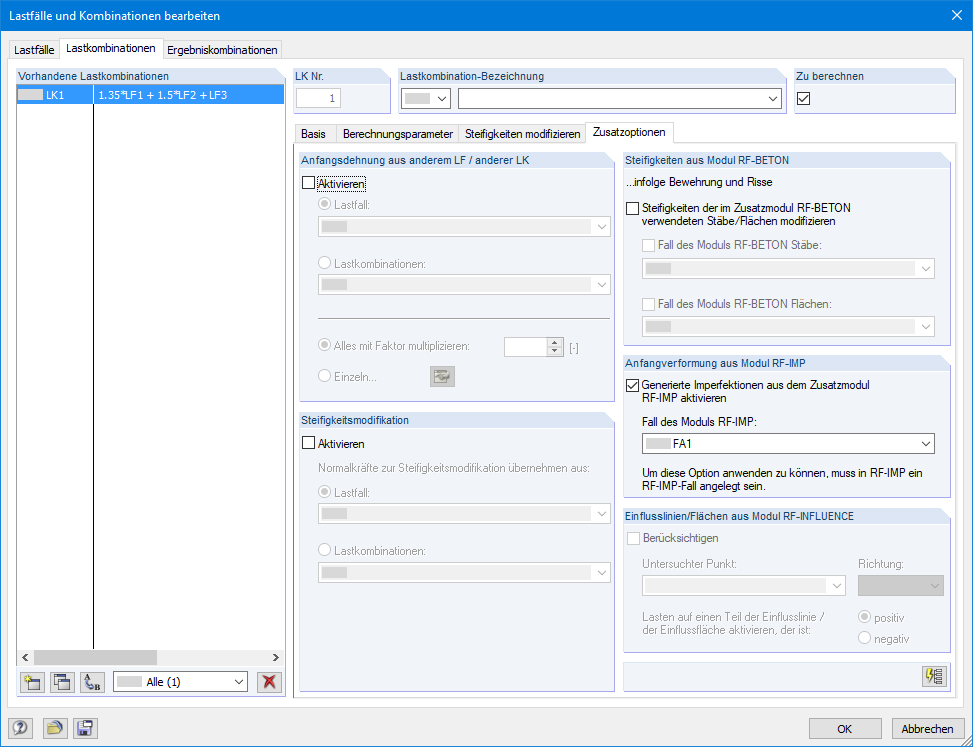Tick Fall des Moduls RF-BETON Stäbe checkbox
This screenshot has width=973, height=747.
click(648, 245)
